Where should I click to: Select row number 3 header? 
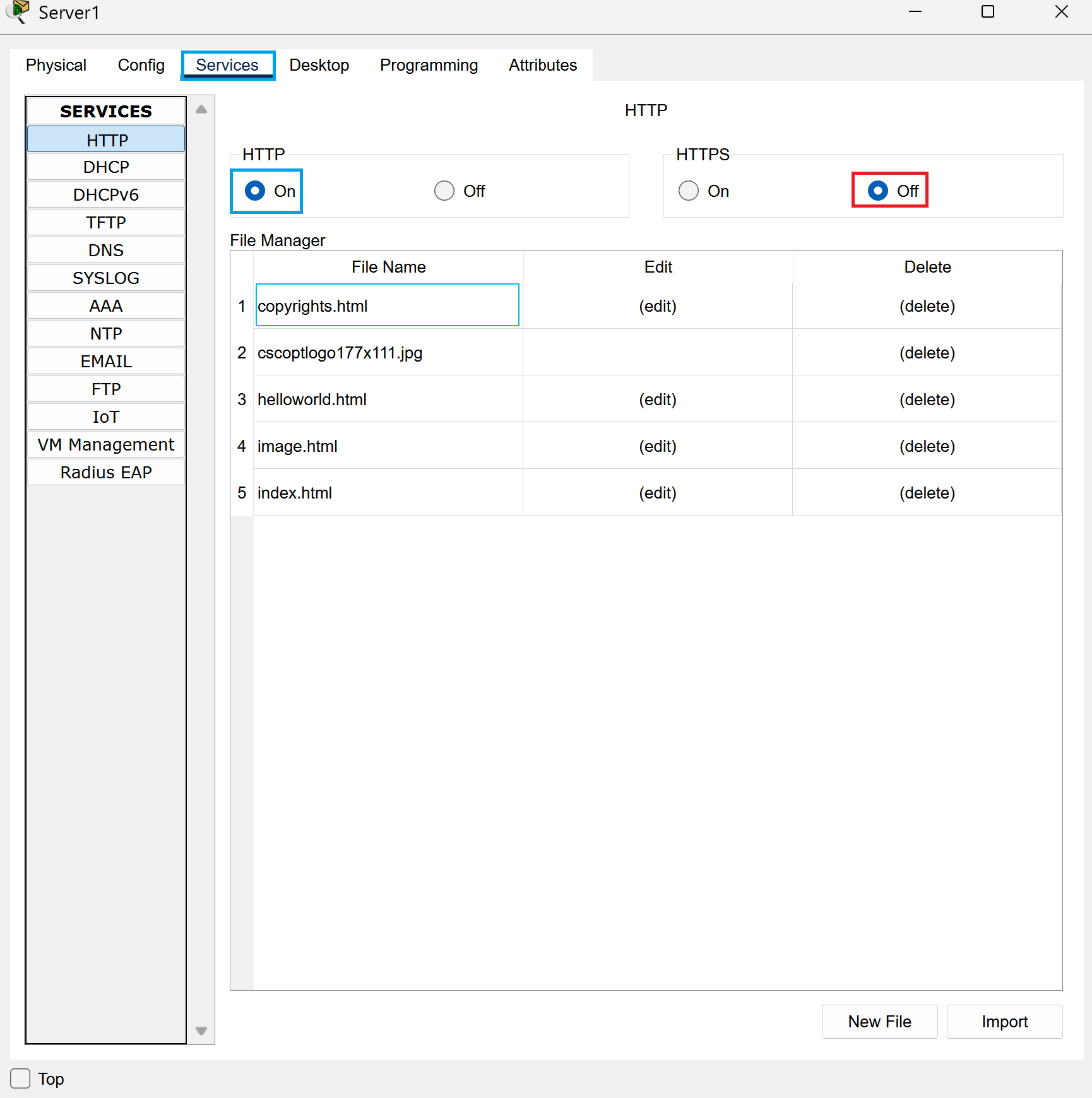(x=242, y=399)
